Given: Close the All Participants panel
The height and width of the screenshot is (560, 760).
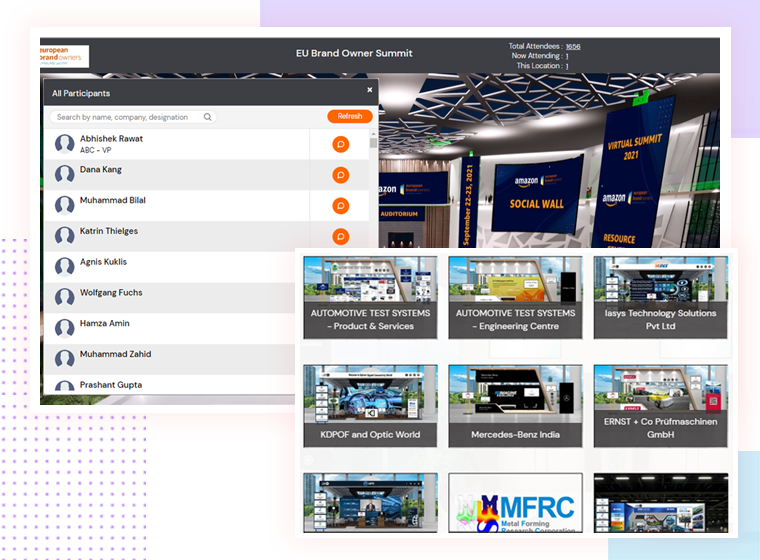Looking at the screenshot, I should coord(369,90).
